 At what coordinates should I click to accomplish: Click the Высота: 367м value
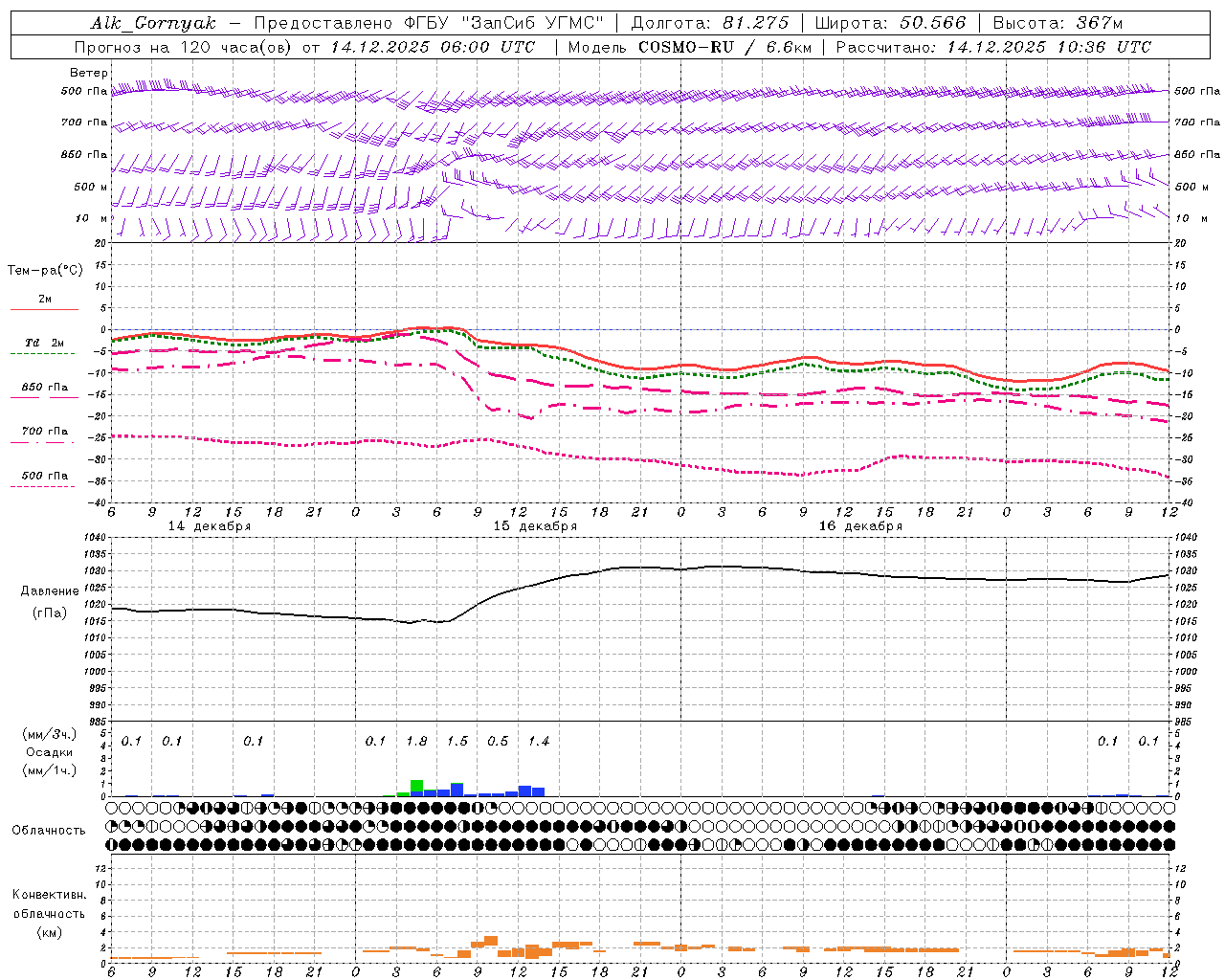(1058, 23)
